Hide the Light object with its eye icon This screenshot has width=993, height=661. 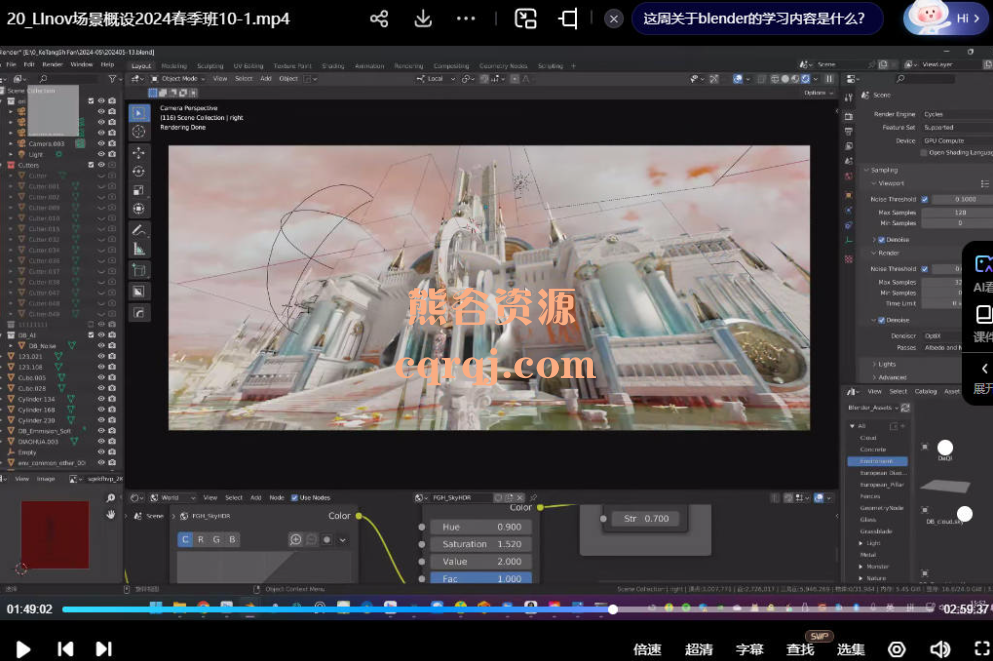(x=101, y=154)
